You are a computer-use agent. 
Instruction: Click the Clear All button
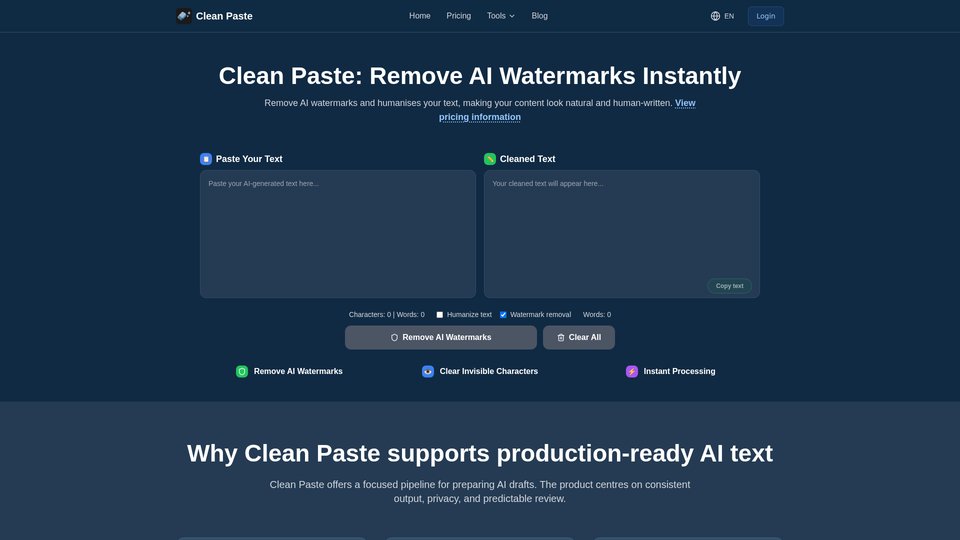[x=579, y=337]
